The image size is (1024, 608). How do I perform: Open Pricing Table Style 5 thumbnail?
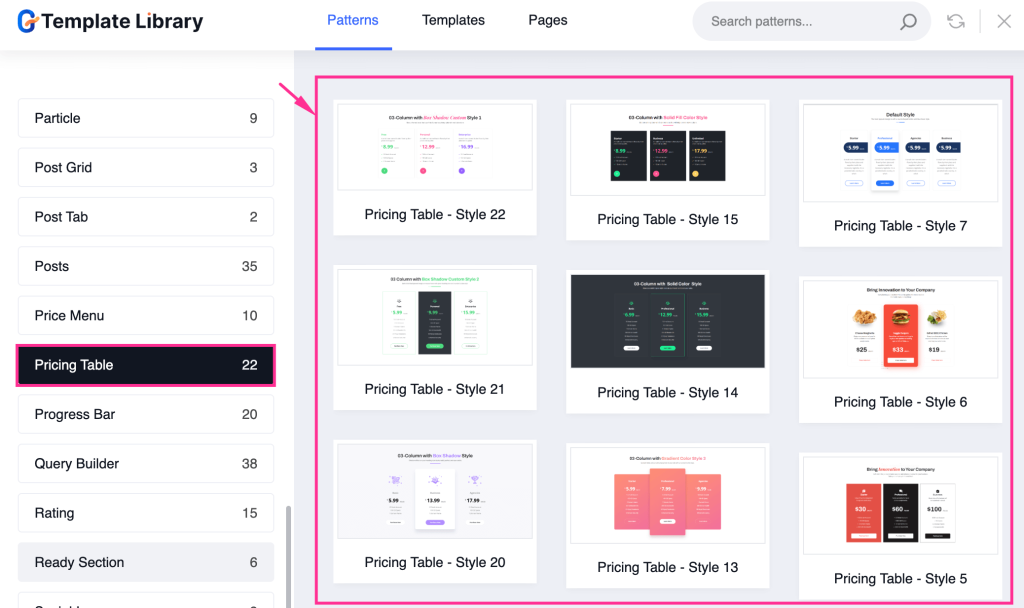coord(901,505)
